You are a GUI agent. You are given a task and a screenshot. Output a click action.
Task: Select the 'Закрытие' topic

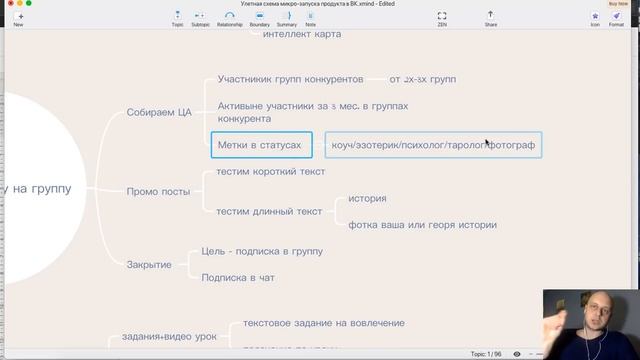coord(149,264)
